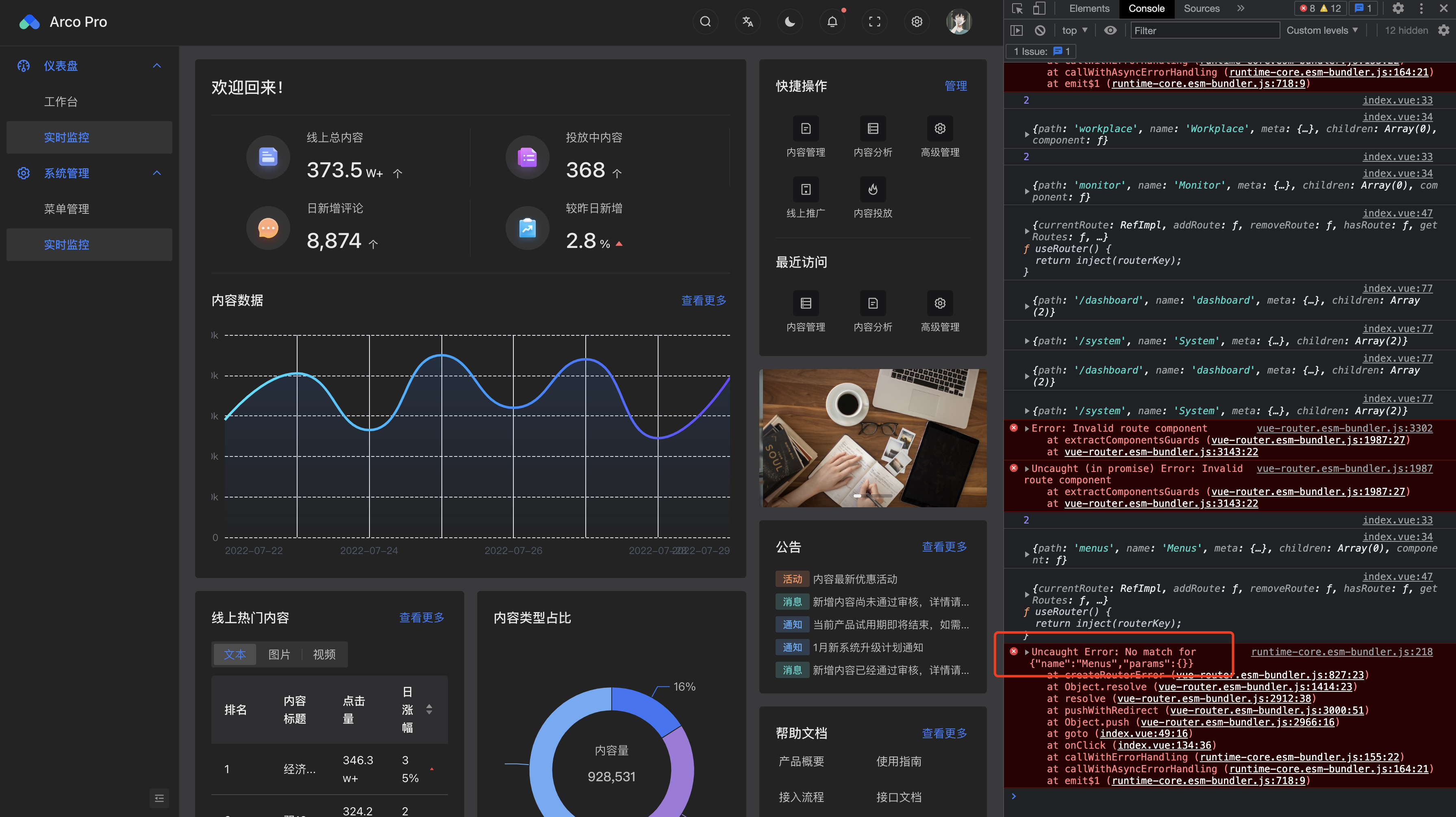Click 查看更多 link beside 内容数据

point(703,300)
